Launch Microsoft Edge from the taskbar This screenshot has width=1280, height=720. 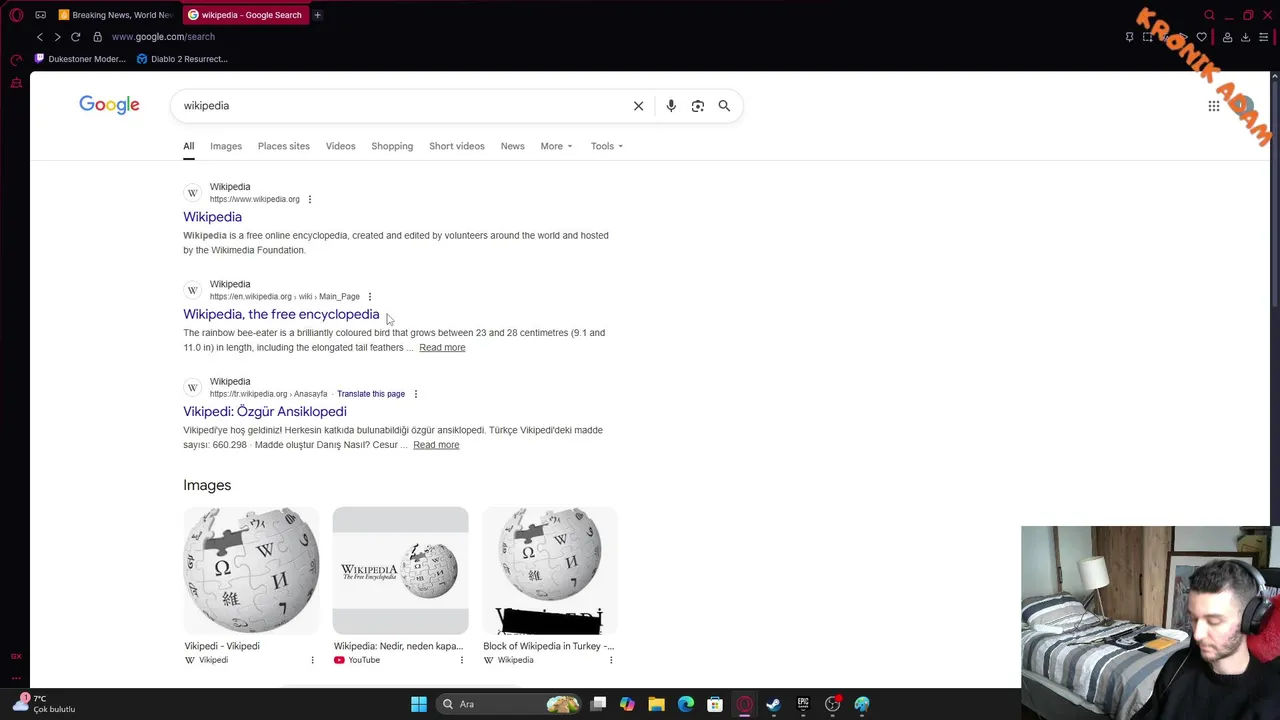pyautogui.click(x=686, y=704)
